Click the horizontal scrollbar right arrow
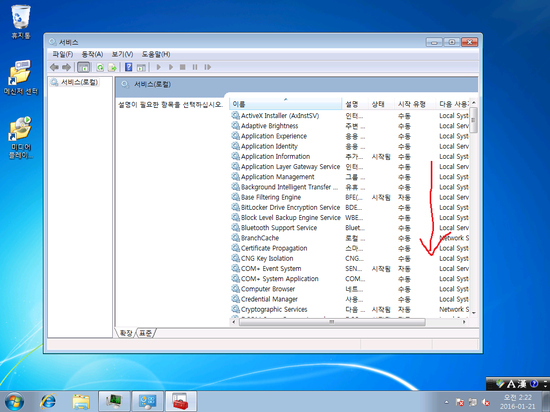 [464, 322]
